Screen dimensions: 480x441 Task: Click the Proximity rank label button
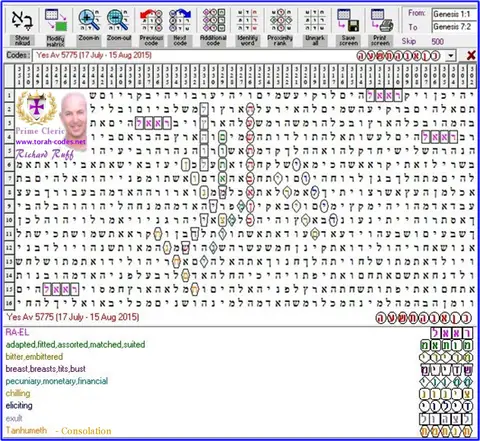tap(280, 40)
